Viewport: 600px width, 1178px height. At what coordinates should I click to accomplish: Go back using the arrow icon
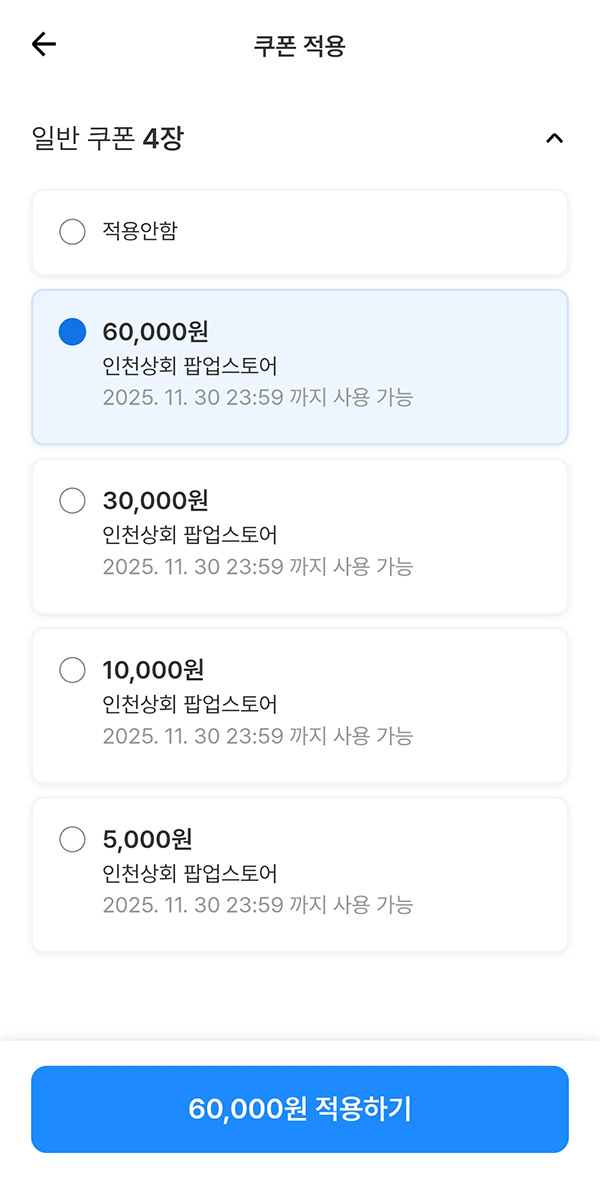(x=44, y=45)
